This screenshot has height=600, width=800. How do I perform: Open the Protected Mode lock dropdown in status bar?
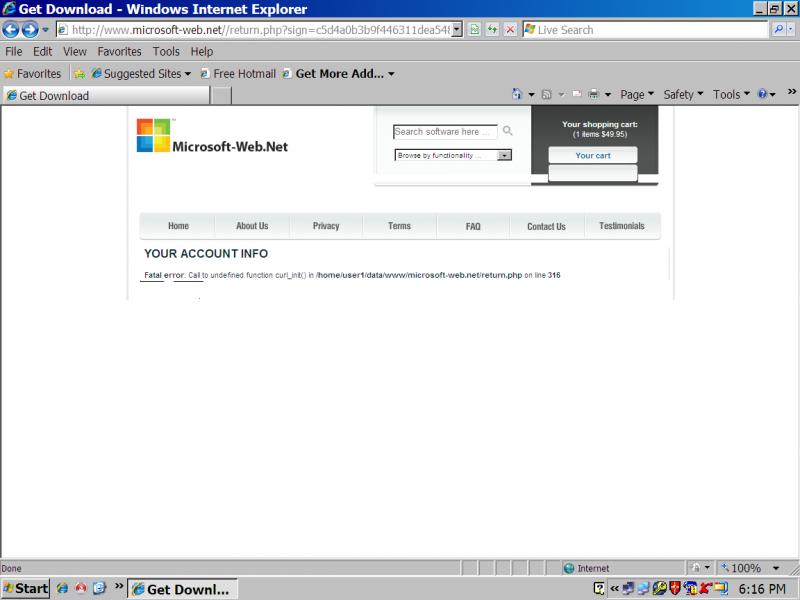tap(700, 568)
